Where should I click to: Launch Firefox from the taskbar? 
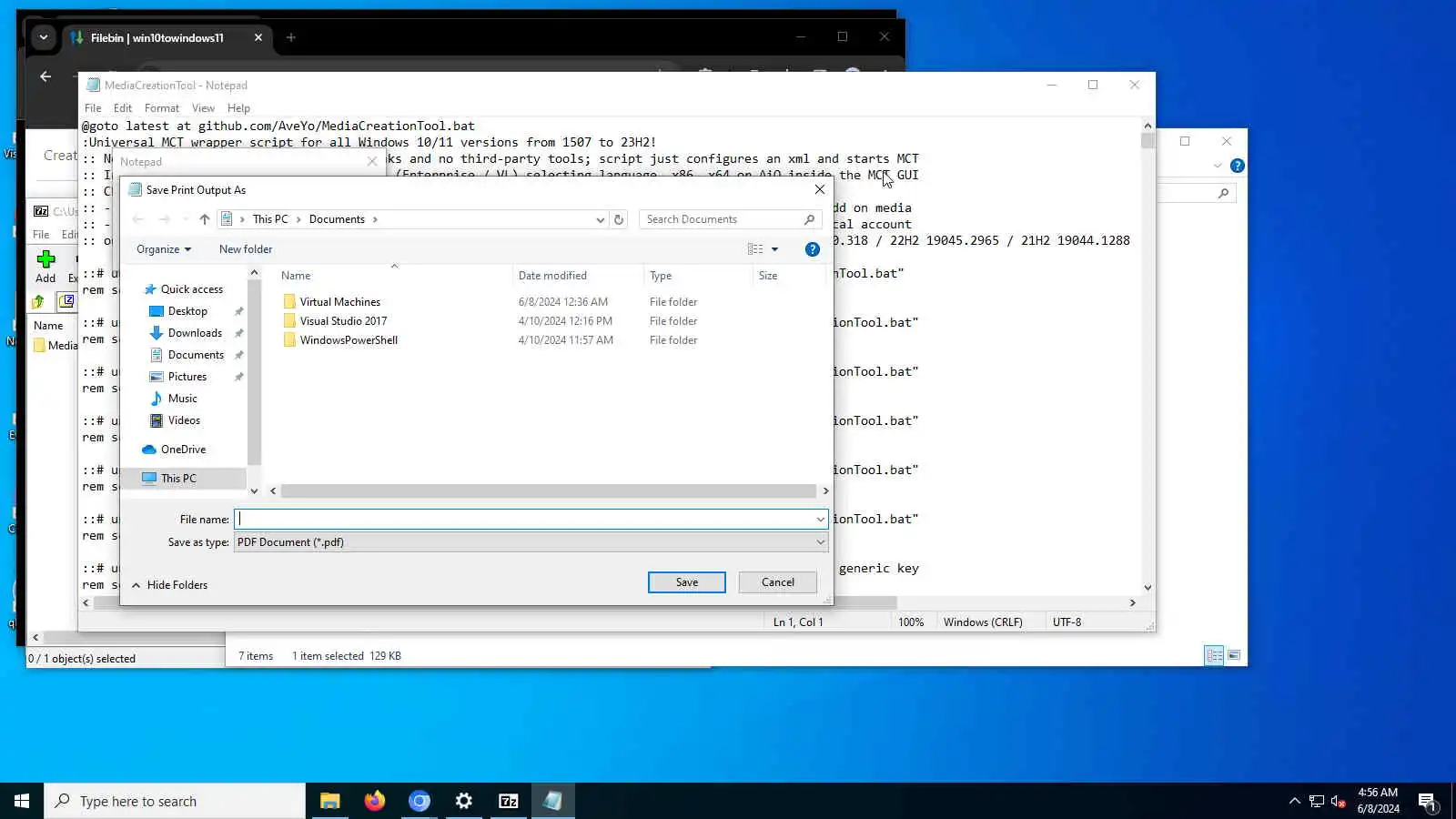(374, 801)
